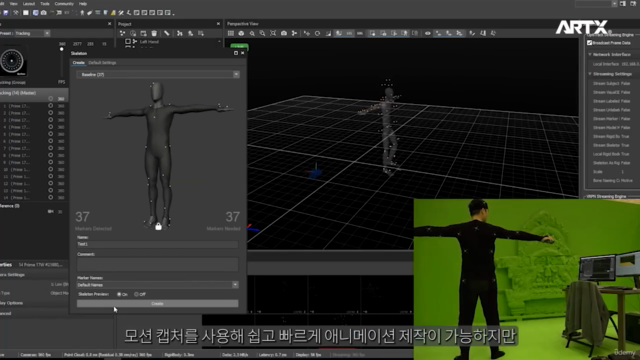Open the Layout menu

point(29,4)
